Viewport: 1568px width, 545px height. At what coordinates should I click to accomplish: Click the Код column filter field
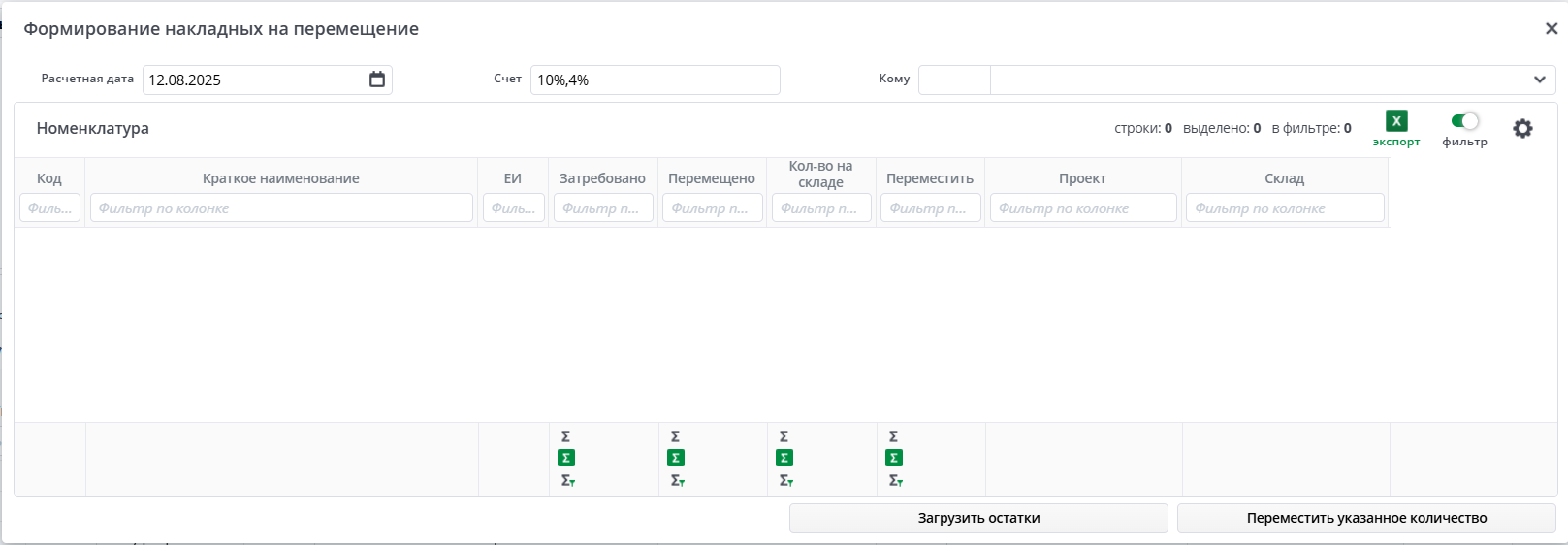click(49, 208)
